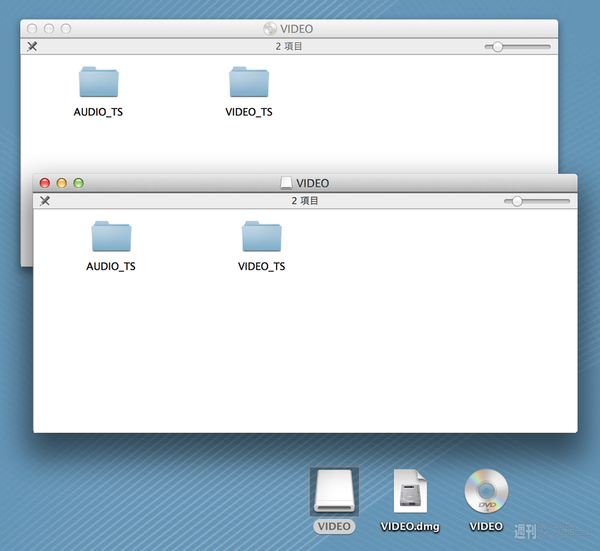Click the drive proxy icon in front title bar
600x551 pixels.
[286, 183]
